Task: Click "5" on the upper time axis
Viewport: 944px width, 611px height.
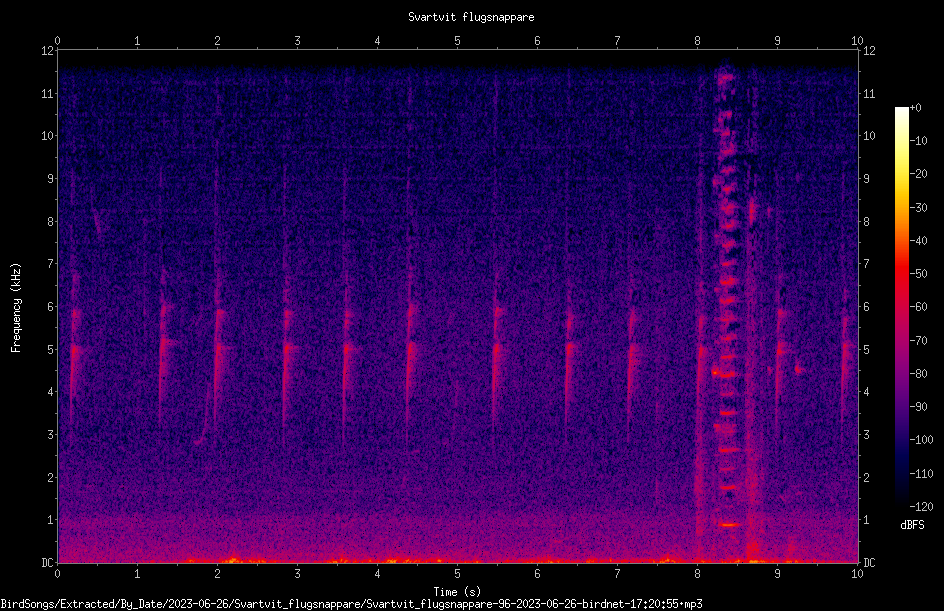Action: point(457,41)
